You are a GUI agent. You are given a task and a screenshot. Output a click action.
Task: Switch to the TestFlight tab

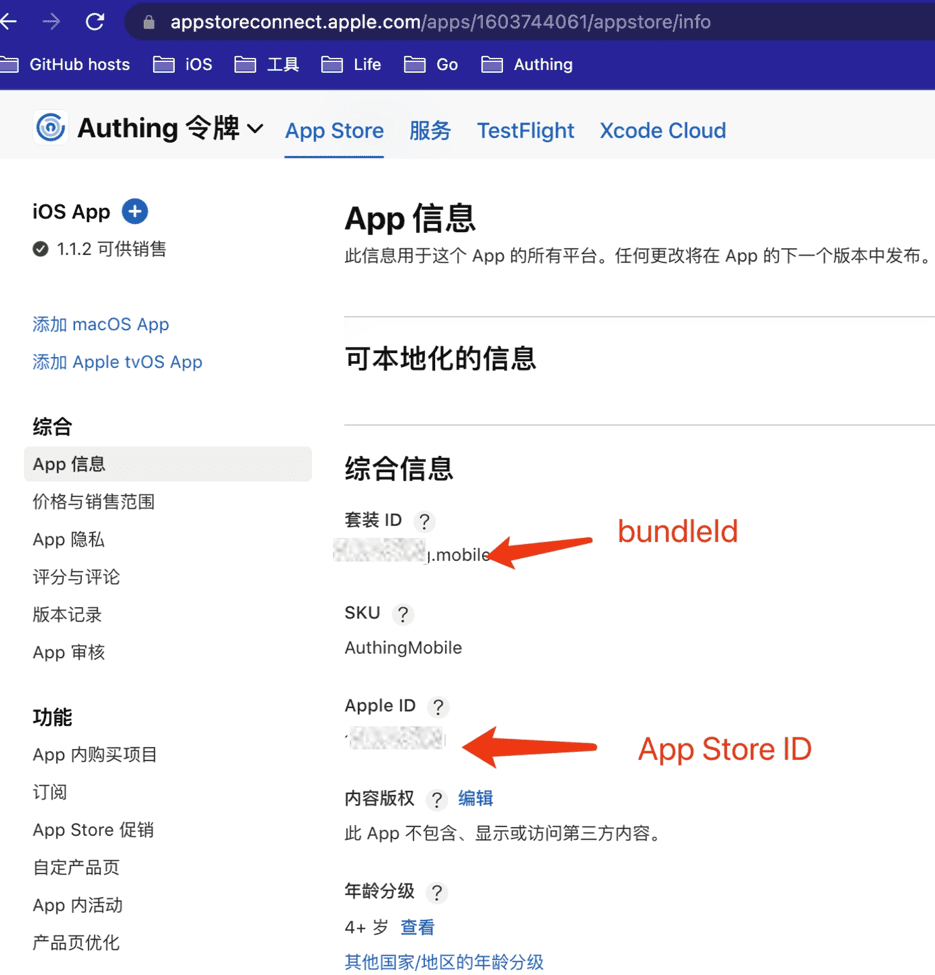[x=525, y=130]
